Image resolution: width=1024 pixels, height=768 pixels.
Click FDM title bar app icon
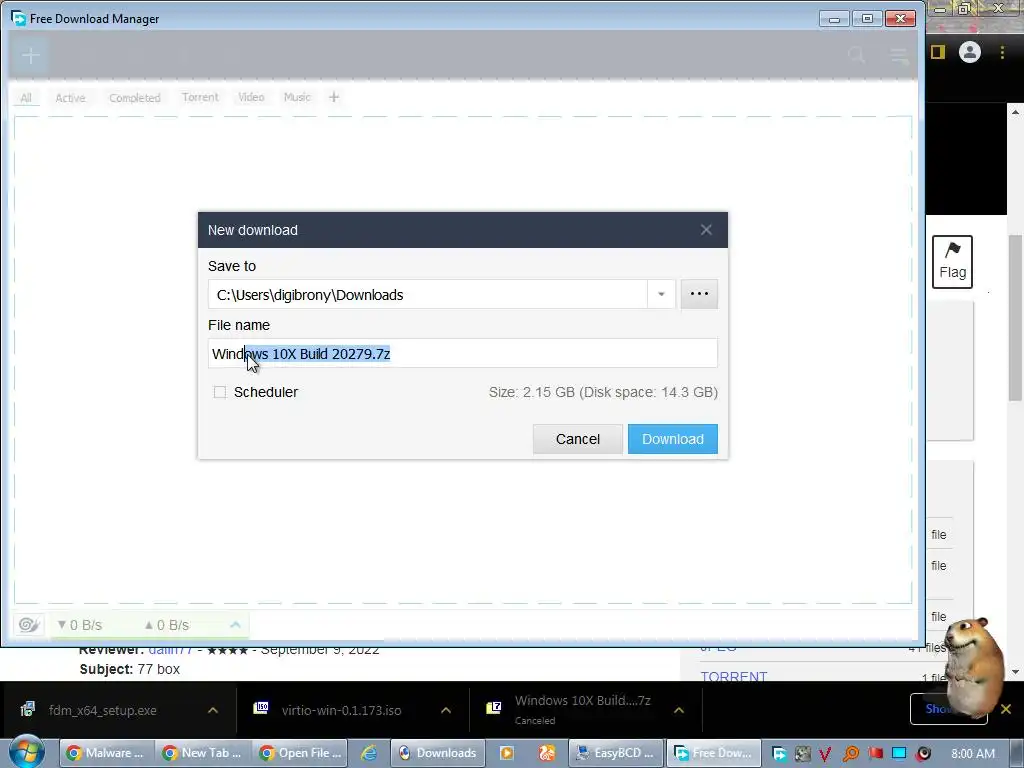pos(18,18)
